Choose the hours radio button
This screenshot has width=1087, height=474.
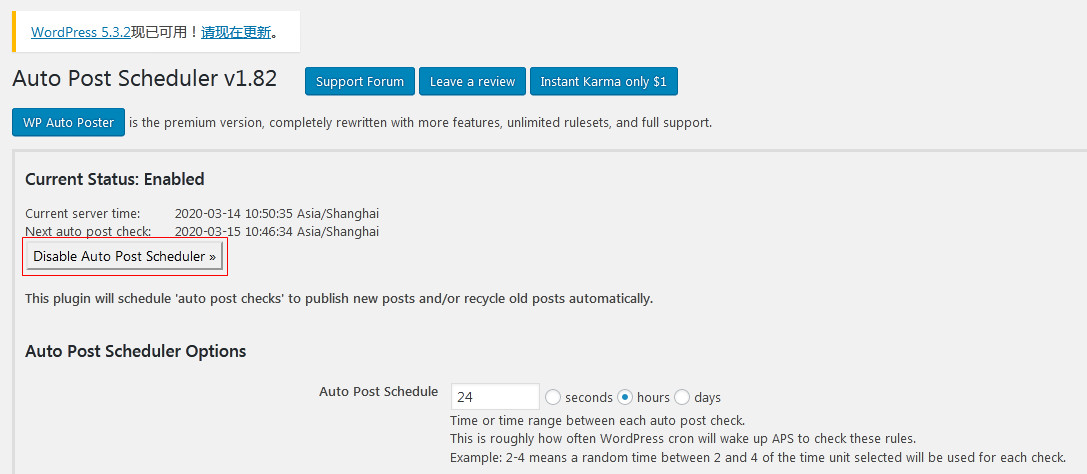pyautogui.click(x=626, y=397)
